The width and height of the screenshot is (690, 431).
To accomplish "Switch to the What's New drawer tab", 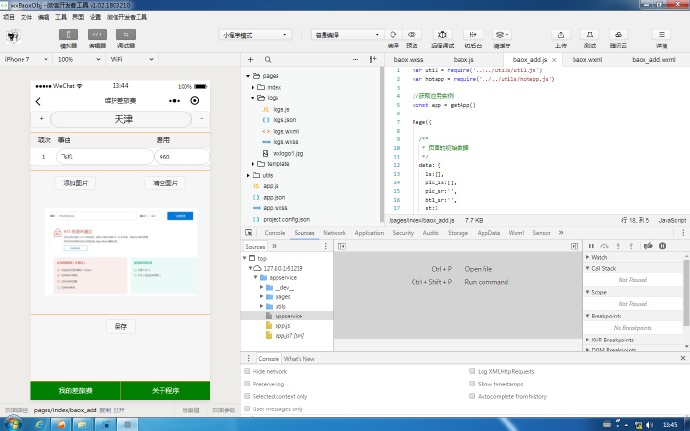I will [299, 358].
